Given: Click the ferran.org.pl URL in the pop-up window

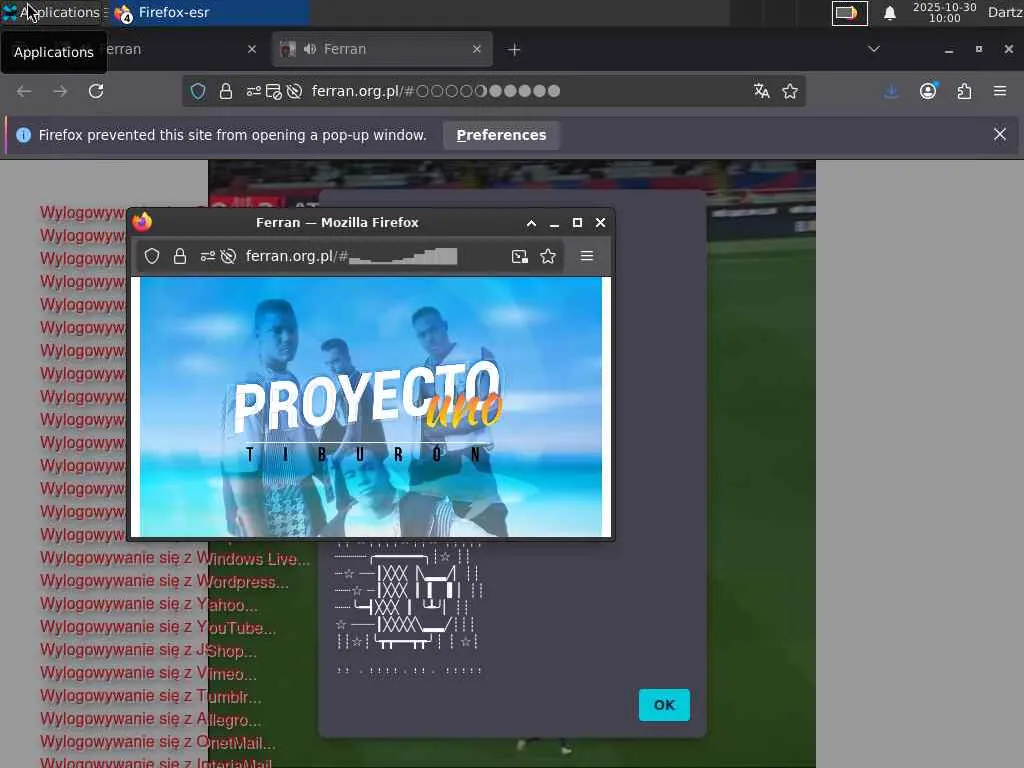Looking at the screenshot, I should pyautogui.click(x=351, y=256).
